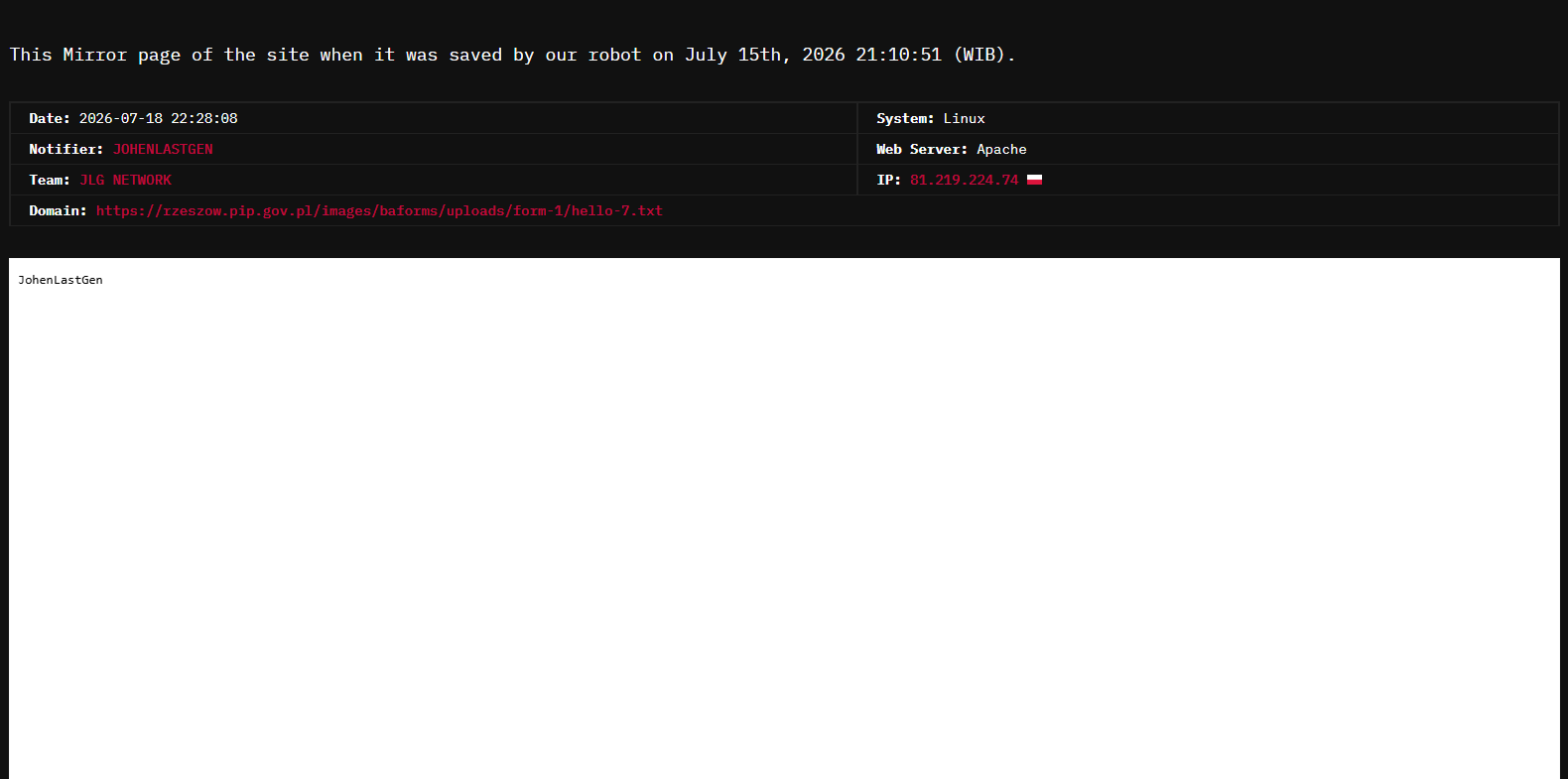Image resolution: width=1568 pixels, height=779 pixels.
Task: Click the Team: label
Action: pos(50,180)
